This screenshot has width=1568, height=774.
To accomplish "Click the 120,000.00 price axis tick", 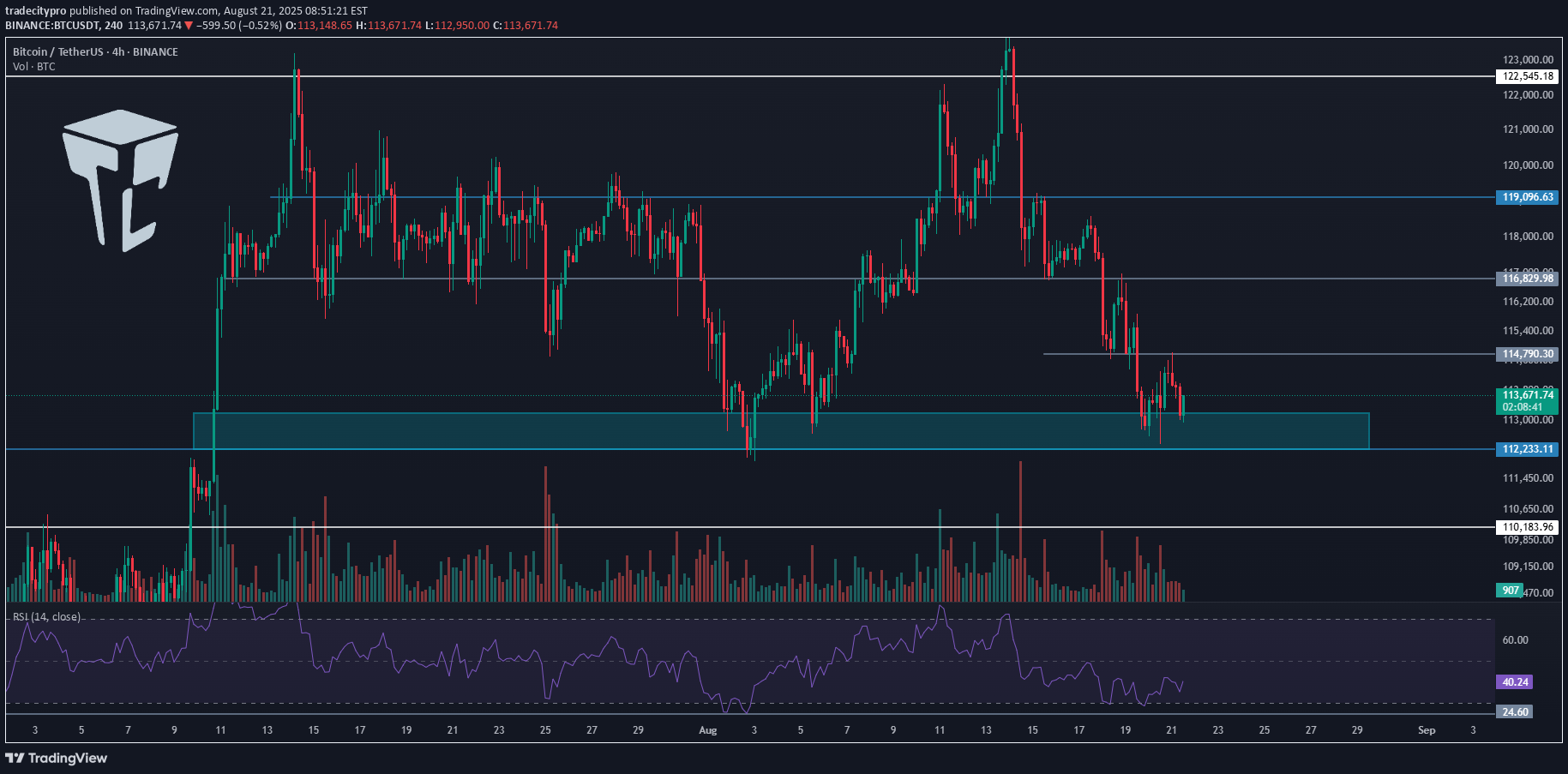I will pos(1528,165).
